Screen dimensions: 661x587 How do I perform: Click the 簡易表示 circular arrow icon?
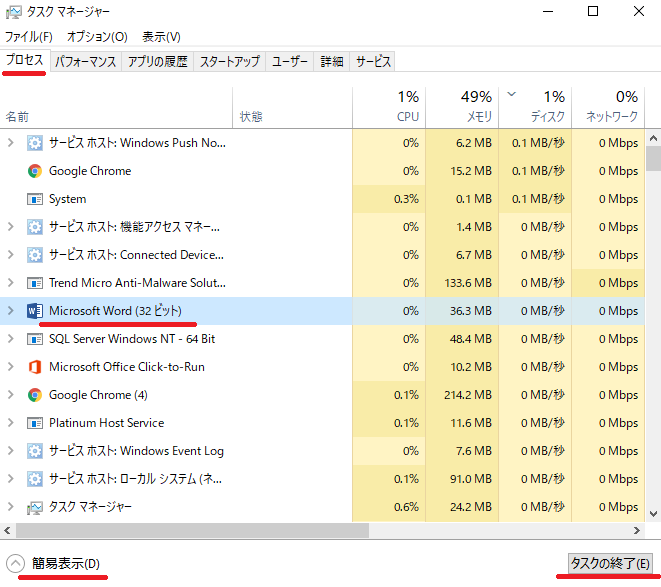tap(16, 563)
